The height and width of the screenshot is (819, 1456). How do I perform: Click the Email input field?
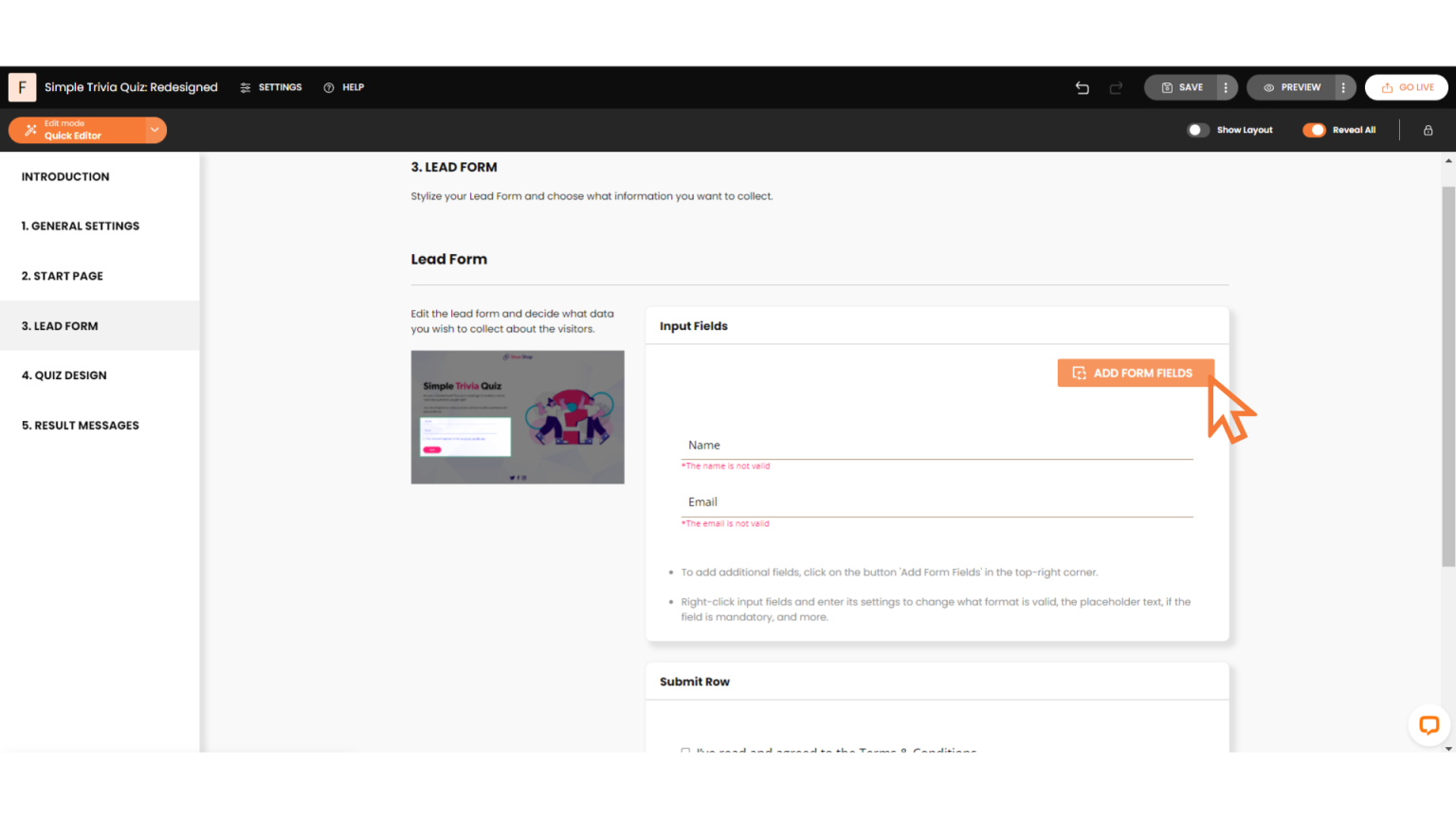pos(937,502)
